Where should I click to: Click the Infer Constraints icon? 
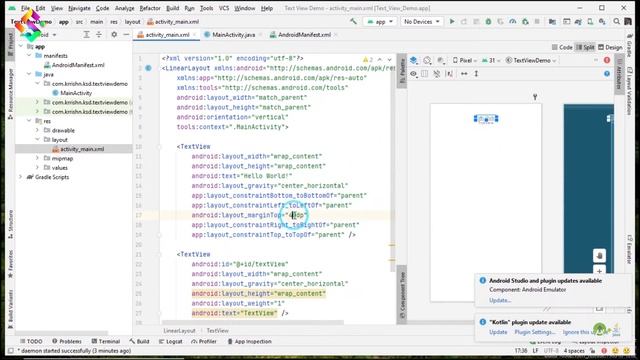pos(449,74)
